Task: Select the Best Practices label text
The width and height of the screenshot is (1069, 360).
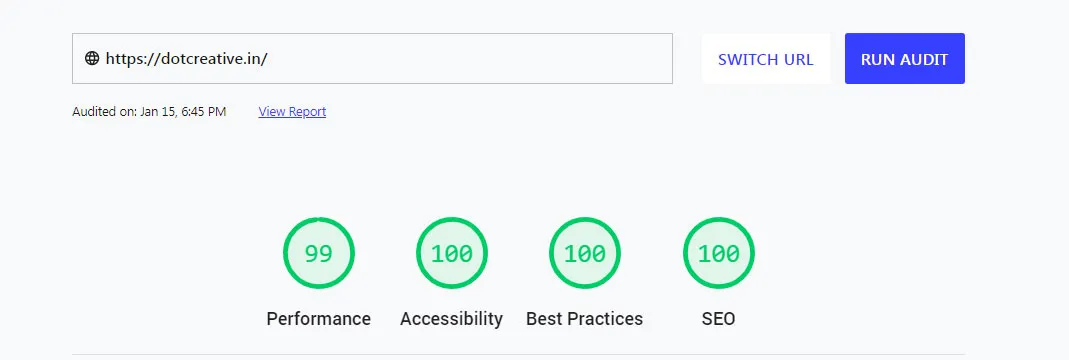Action: 584,318
